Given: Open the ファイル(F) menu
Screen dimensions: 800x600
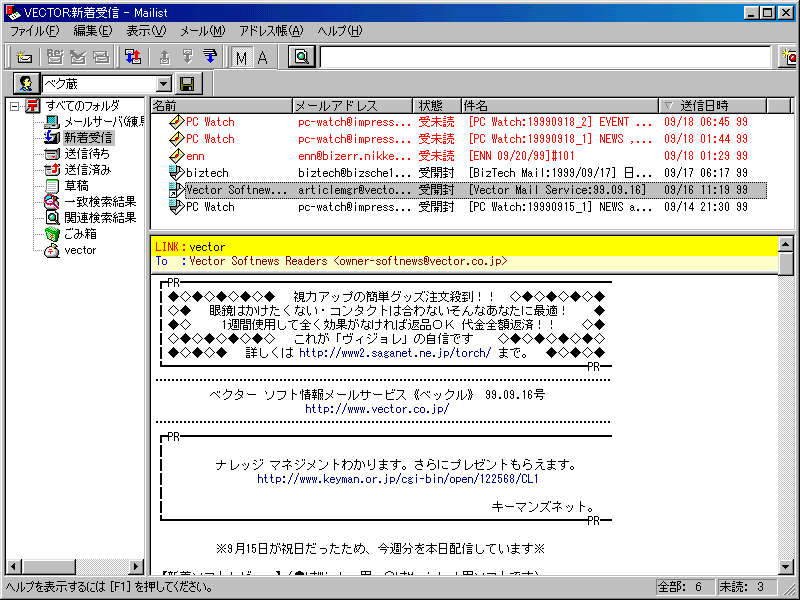Looking at the screenshot, I should [34, 31].
